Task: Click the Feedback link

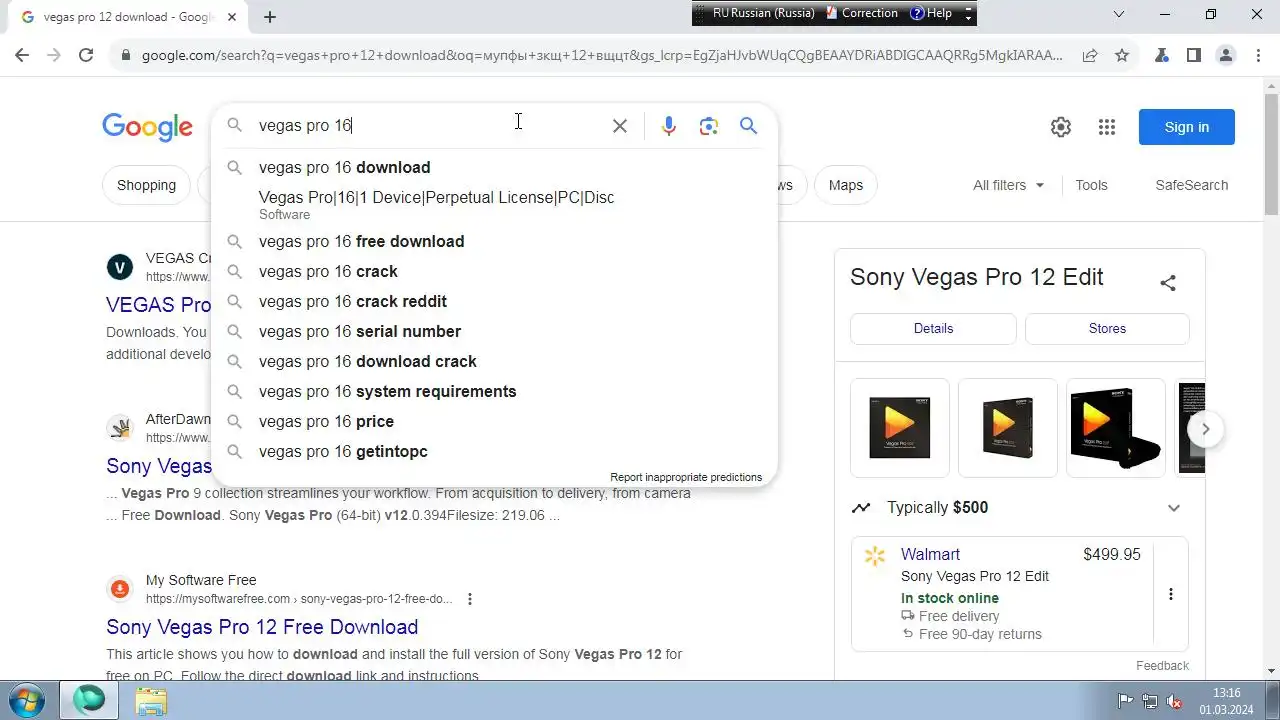Action: point(1162,666)
